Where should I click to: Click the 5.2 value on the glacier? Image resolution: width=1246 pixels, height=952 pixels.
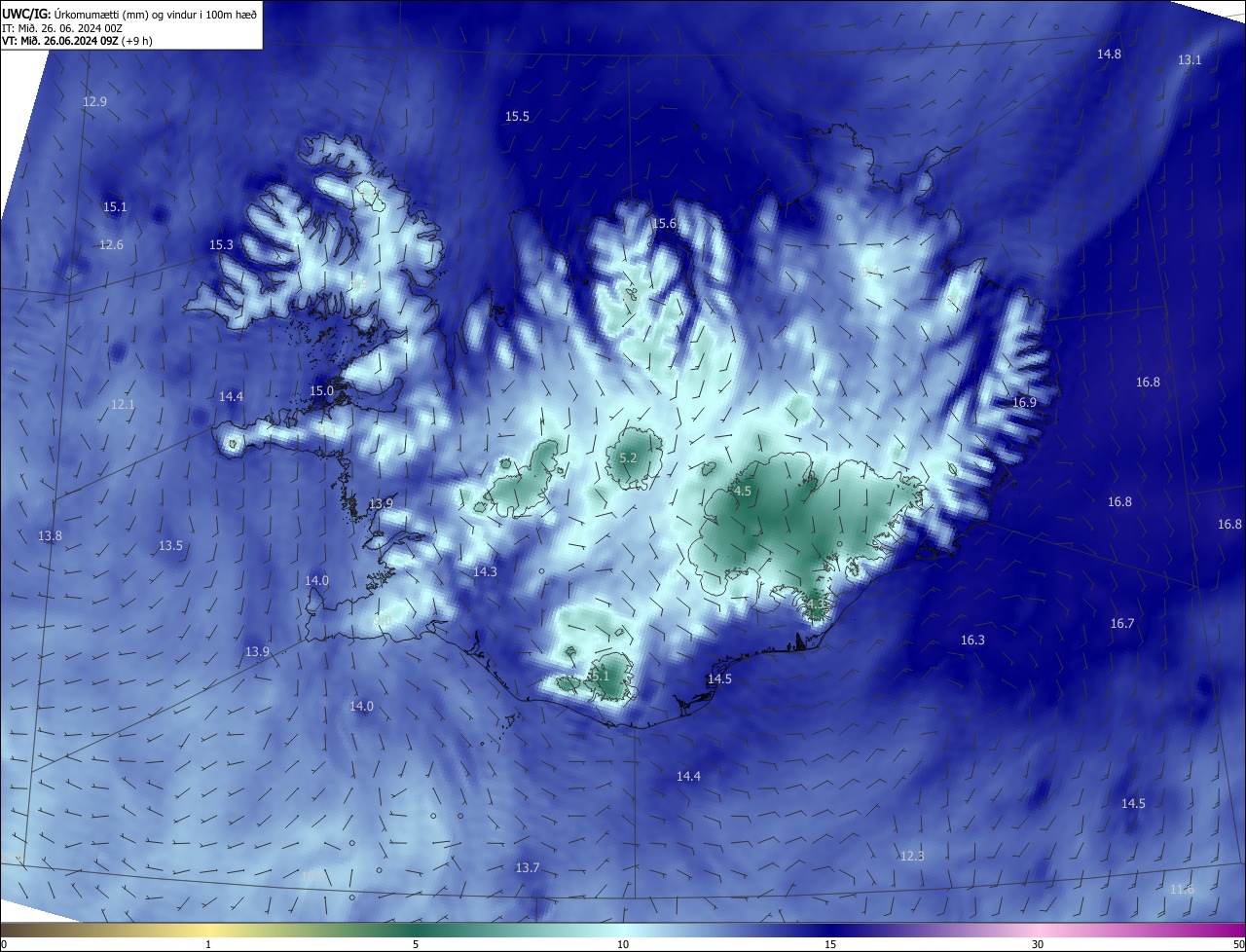(628, 458)
